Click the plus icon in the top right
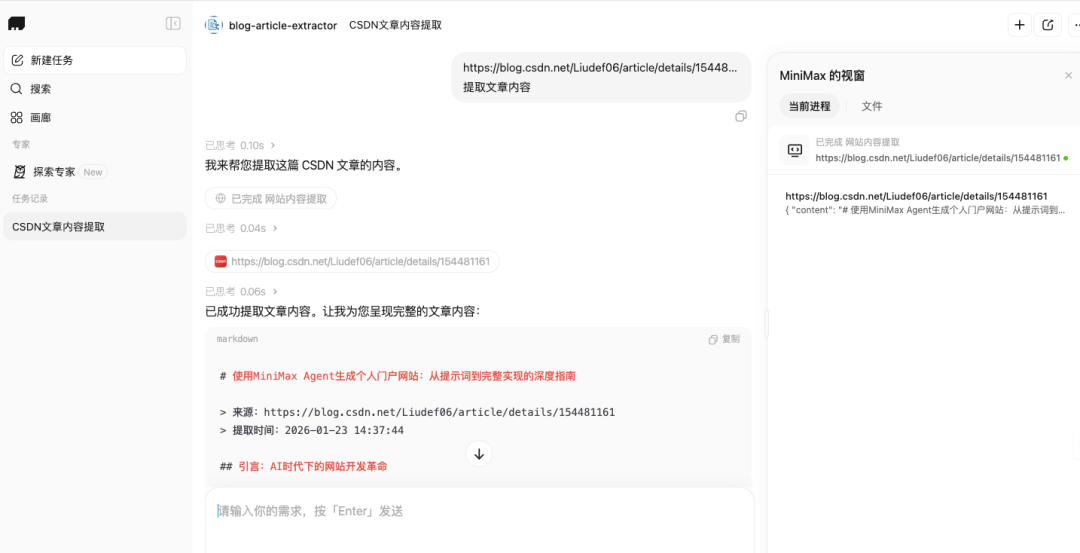Screen dimensions: 1080x553 point(1019,25)
